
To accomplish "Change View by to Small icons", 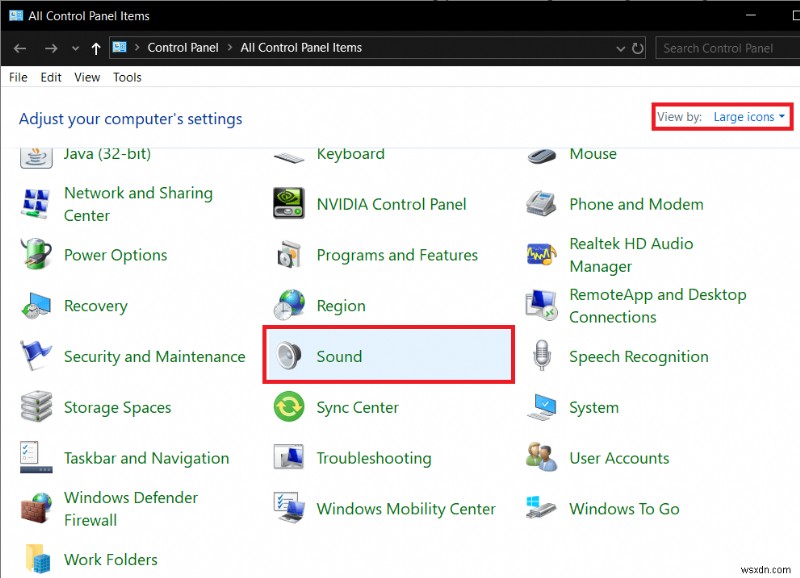I will coord(749,116).
